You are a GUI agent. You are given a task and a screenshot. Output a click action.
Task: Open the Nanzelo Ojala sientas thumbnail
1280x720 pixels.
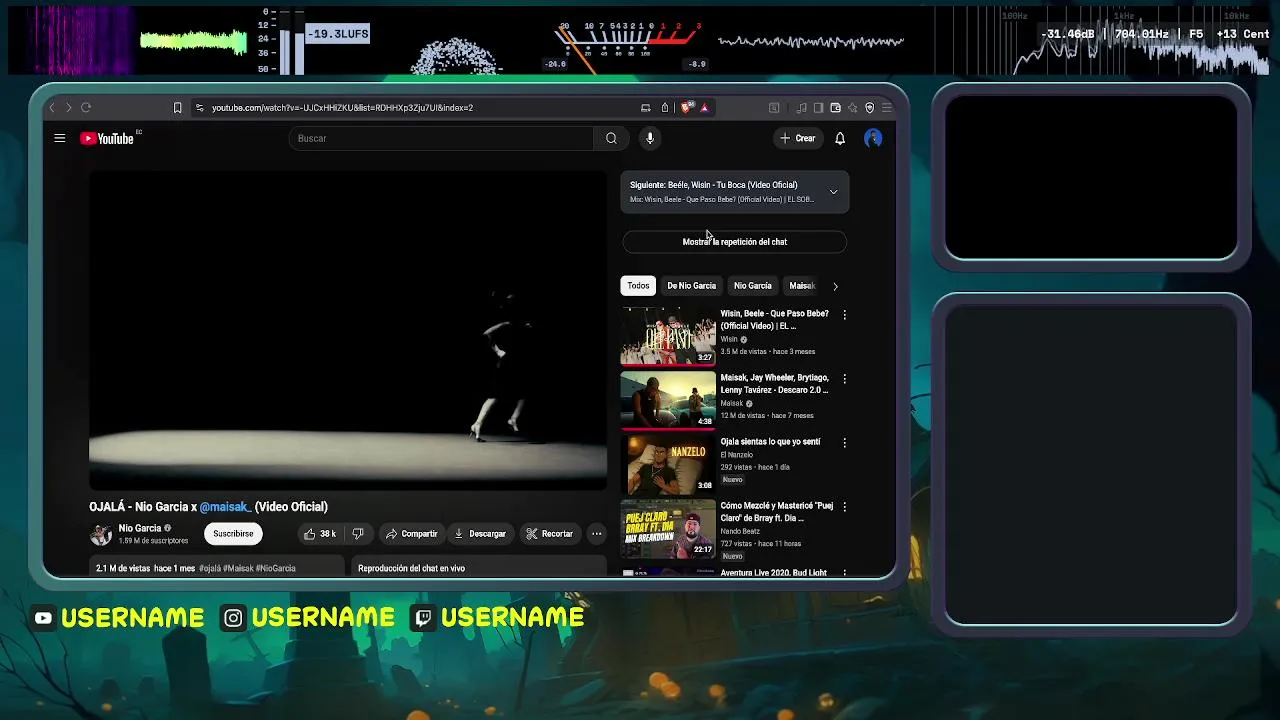(668, 464)
